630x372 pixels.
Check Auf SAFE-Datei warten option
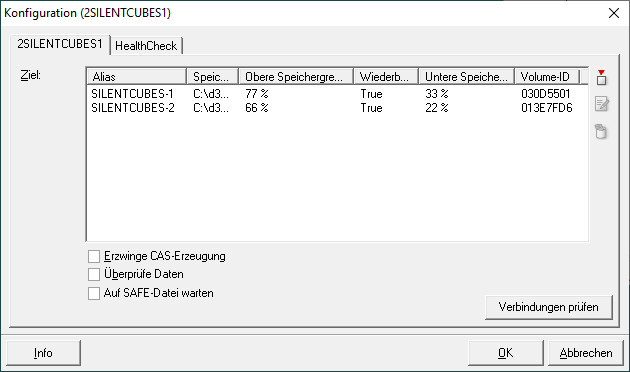[x=94, y=293]
